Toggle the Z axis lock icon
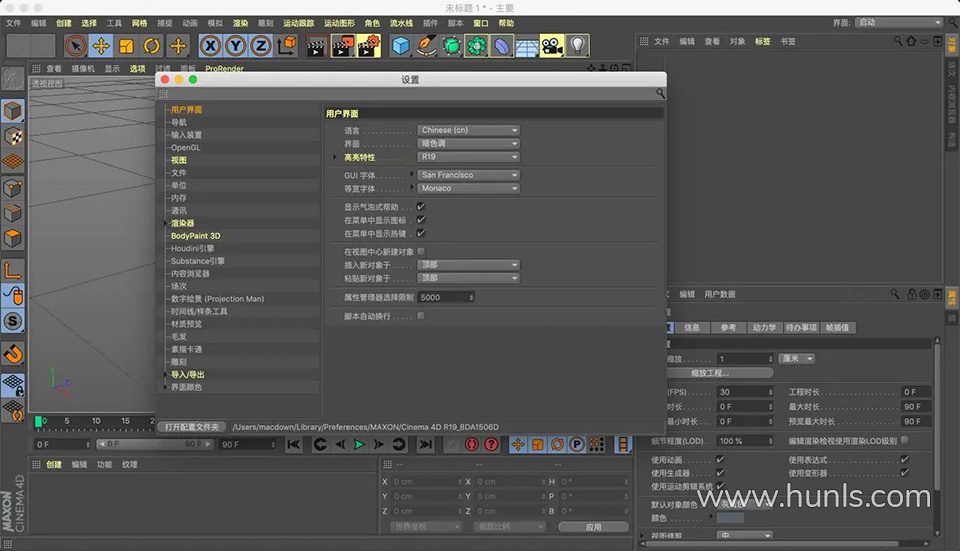This screenshot has height=551, width=960. click(261, 45)
